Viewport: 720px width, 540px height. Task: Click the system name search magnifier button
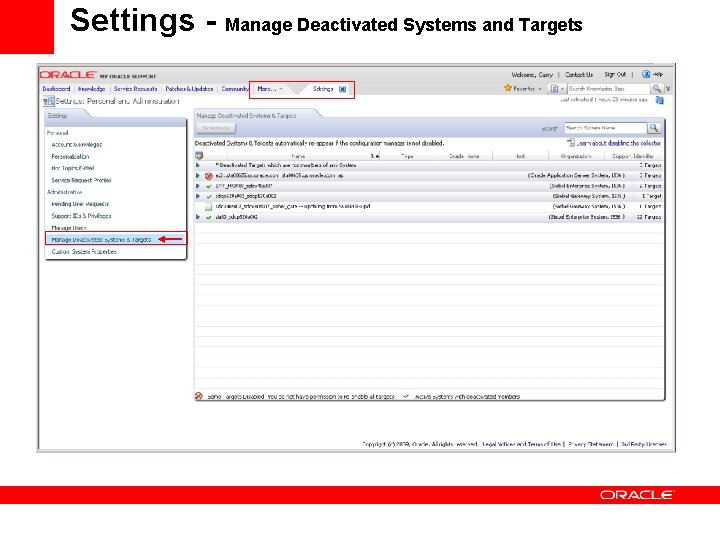[654, 128]
